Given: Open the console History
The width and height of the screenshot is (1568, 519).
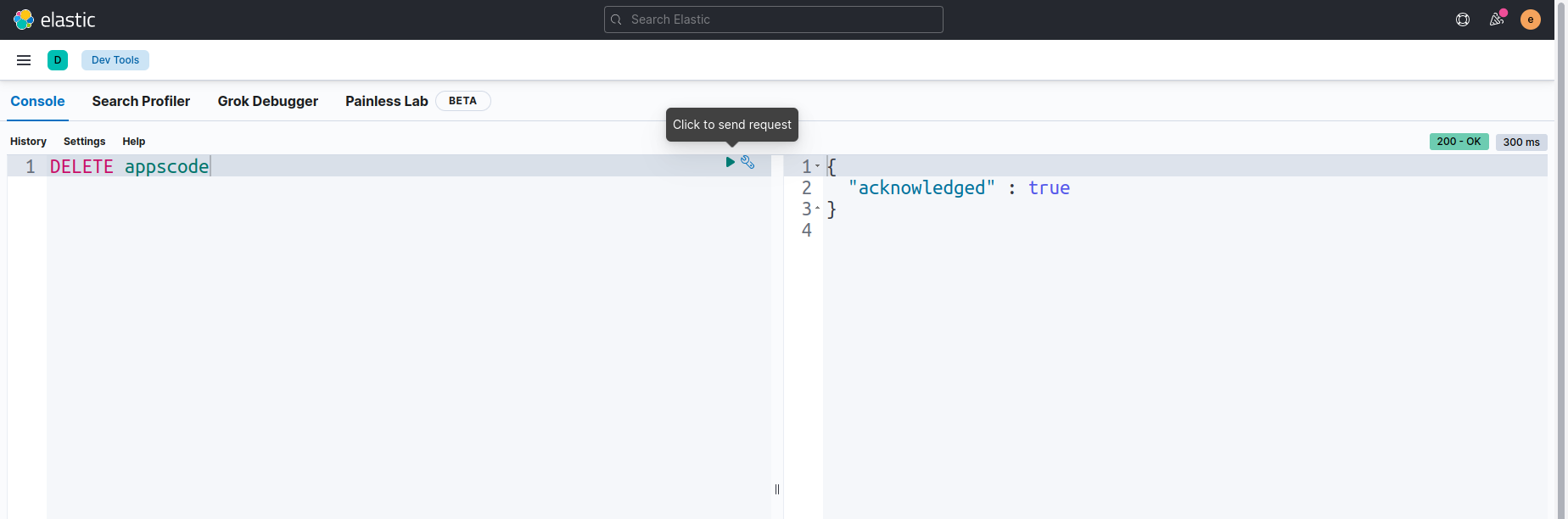Looking at the screenshot, I should (x=28, y=142).
